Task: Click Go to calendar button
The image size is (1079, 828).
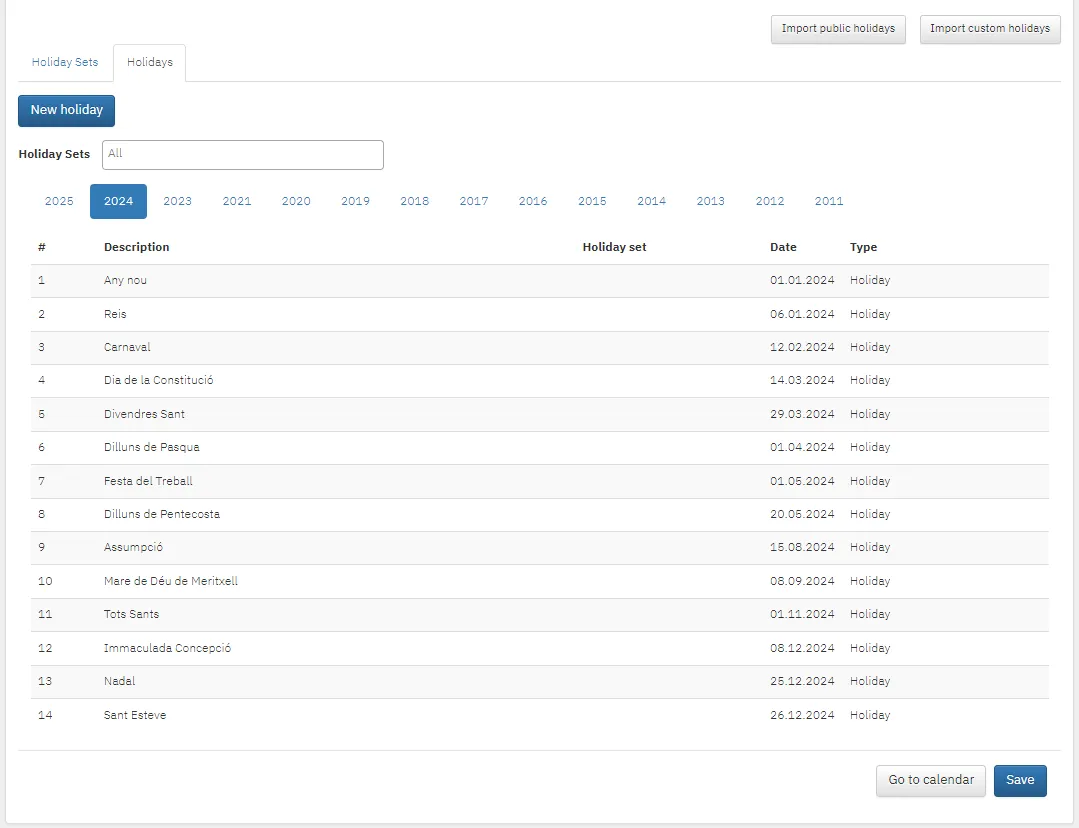Action: pos(930,781)
